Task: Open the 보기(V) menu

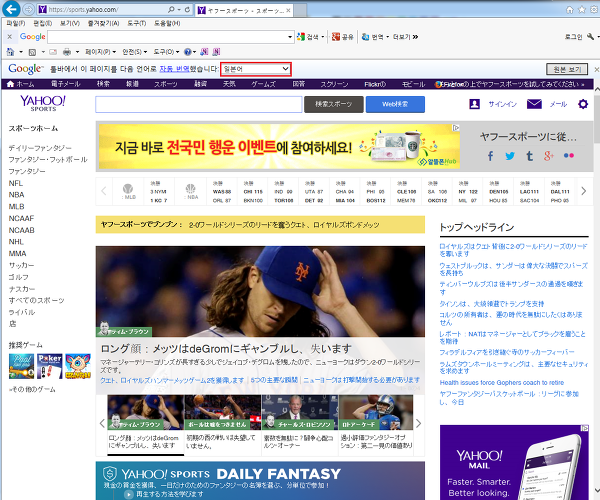Action: (70, 23)
